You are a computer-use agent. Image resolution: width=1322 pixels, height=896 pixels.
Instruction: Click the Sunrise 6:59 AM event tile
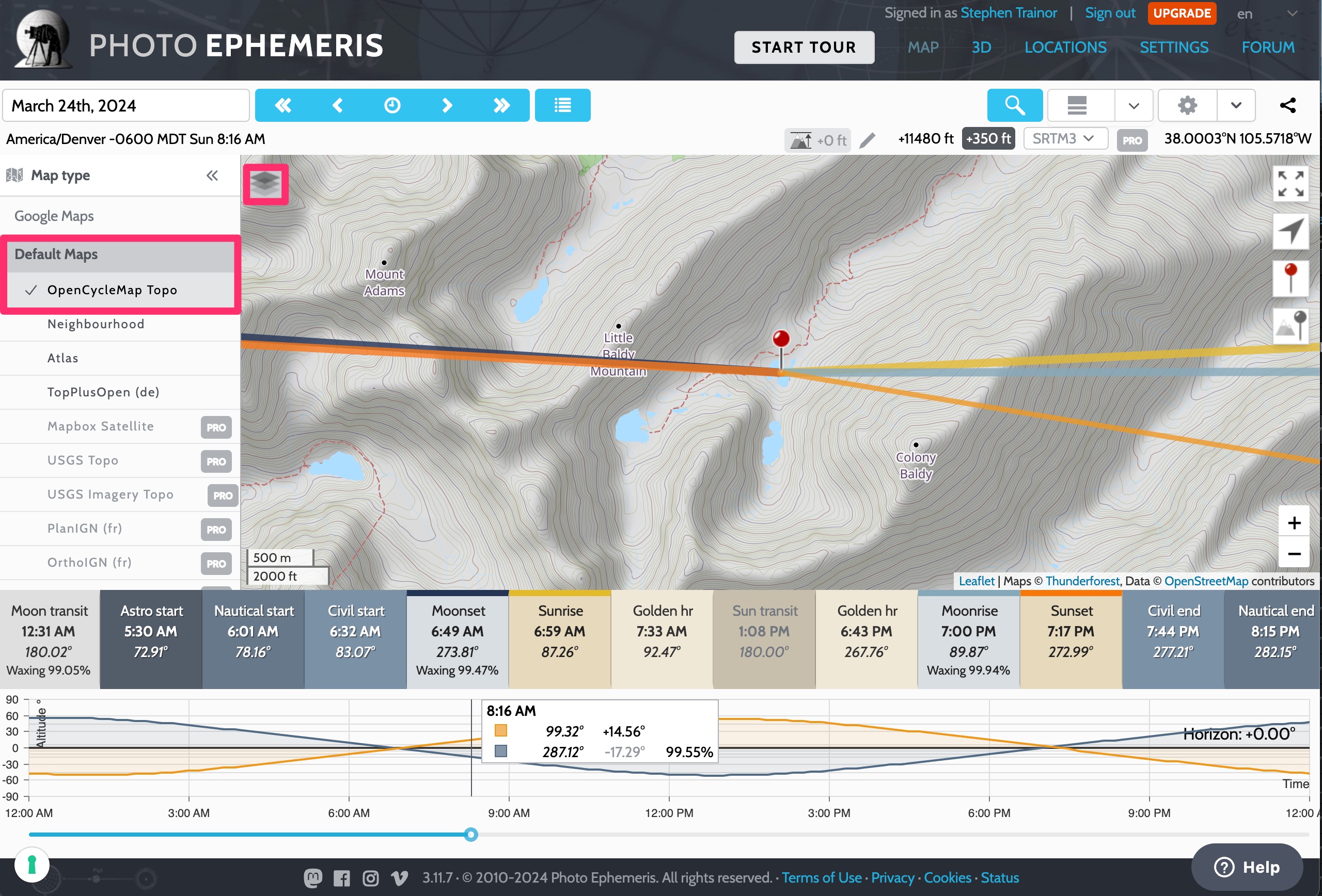click(560, 639)
